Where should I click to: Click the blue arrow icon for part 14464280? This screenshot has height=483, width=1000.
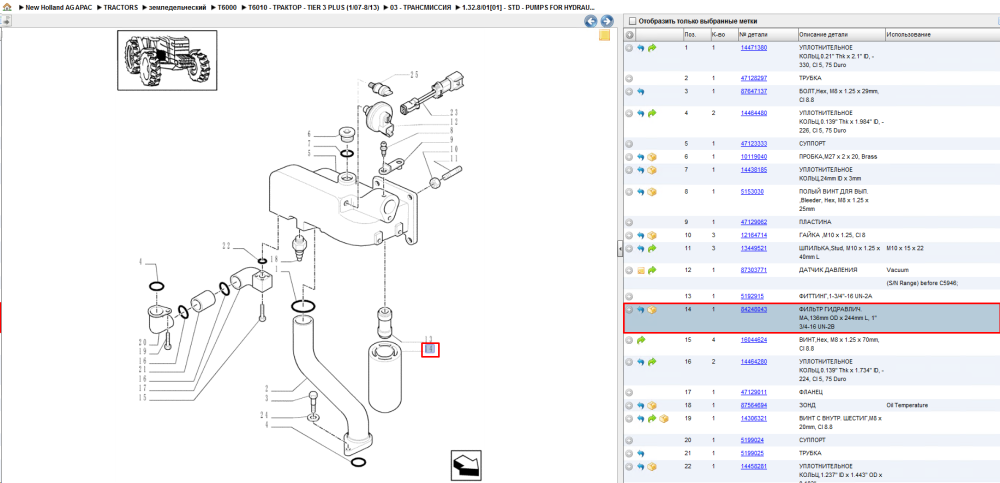[x=641, y=362]
